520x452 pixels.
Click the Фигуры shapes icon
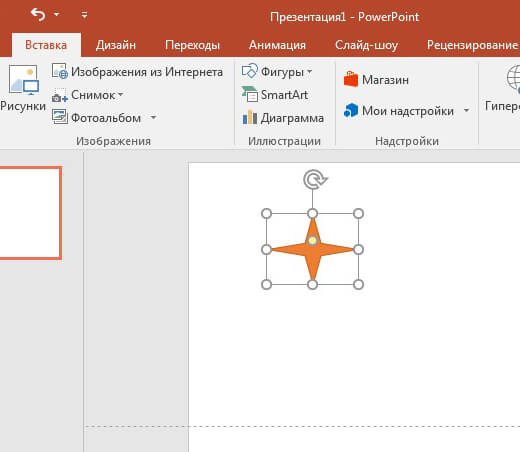click(x=250, y=71)
